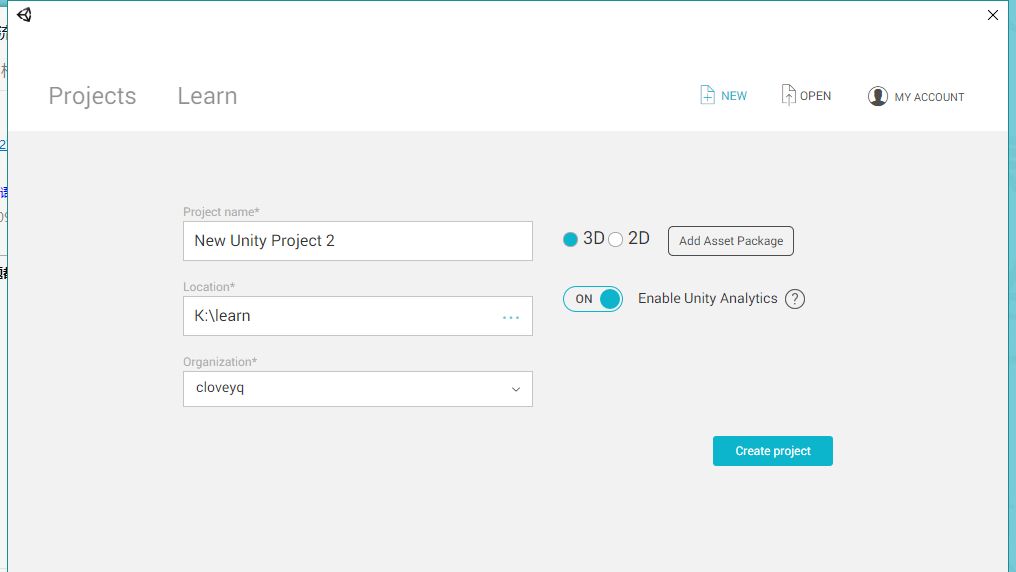Click the NEW project document icon

[x=708, y=95]
